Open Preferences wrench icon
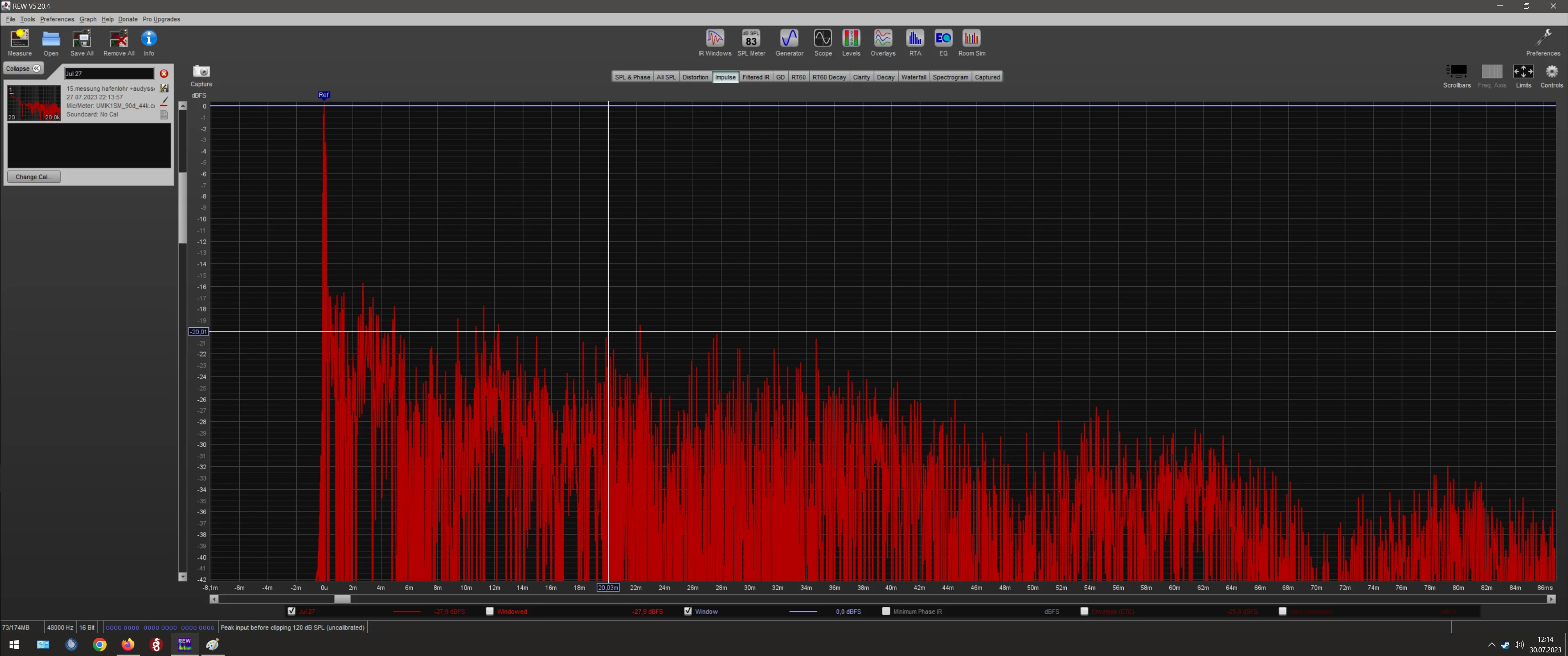1568x656 pixels. 1543,43
